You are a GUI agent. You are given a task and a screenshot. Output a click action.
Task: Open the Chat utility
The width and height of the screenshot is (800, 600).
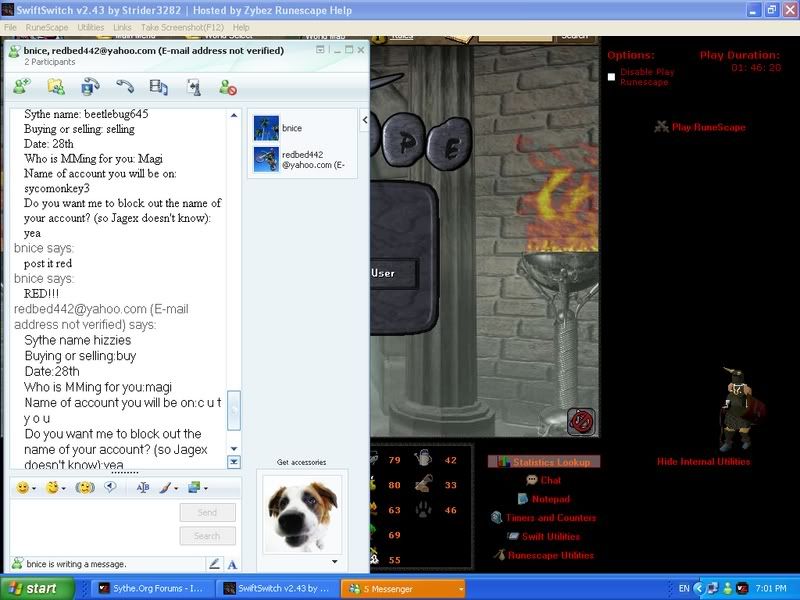(544, 480)
